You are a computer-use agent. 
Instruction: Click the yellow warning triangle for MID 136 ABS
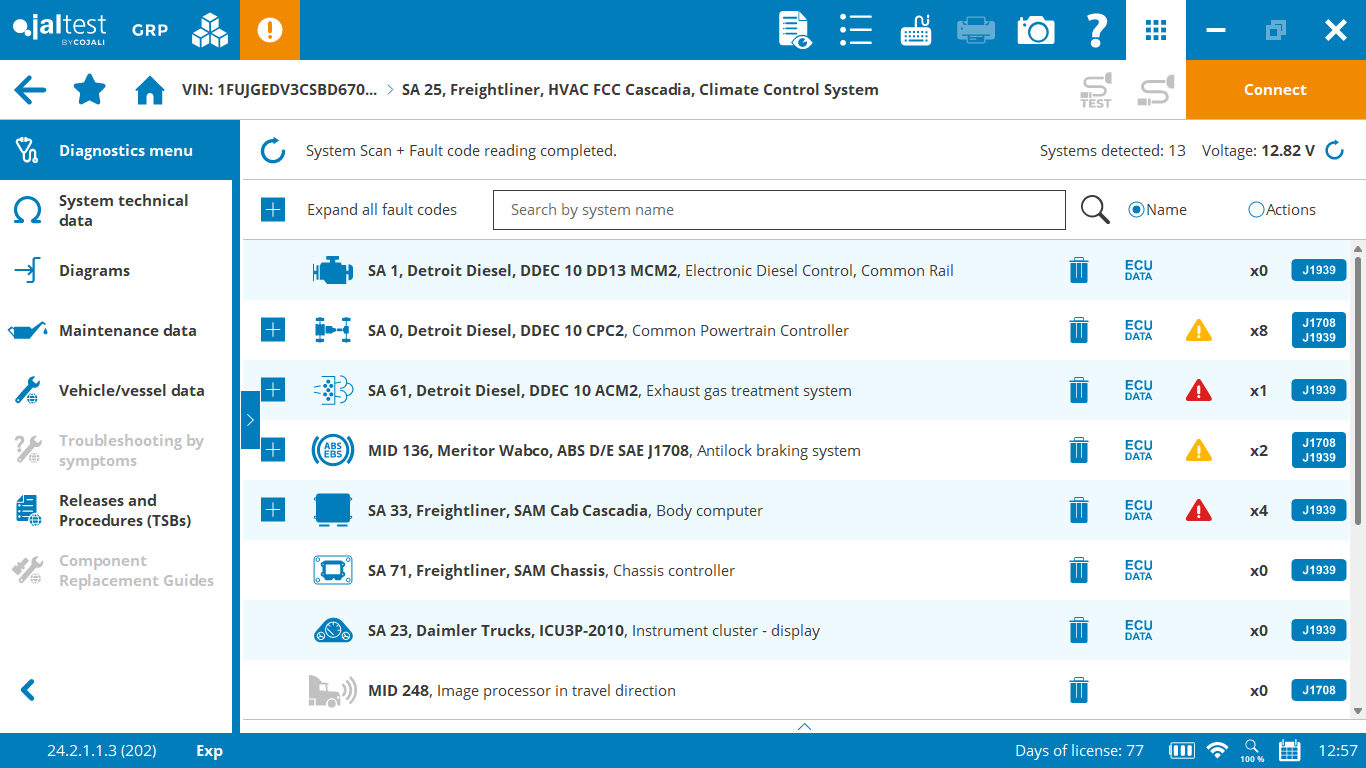[1198, 451]
